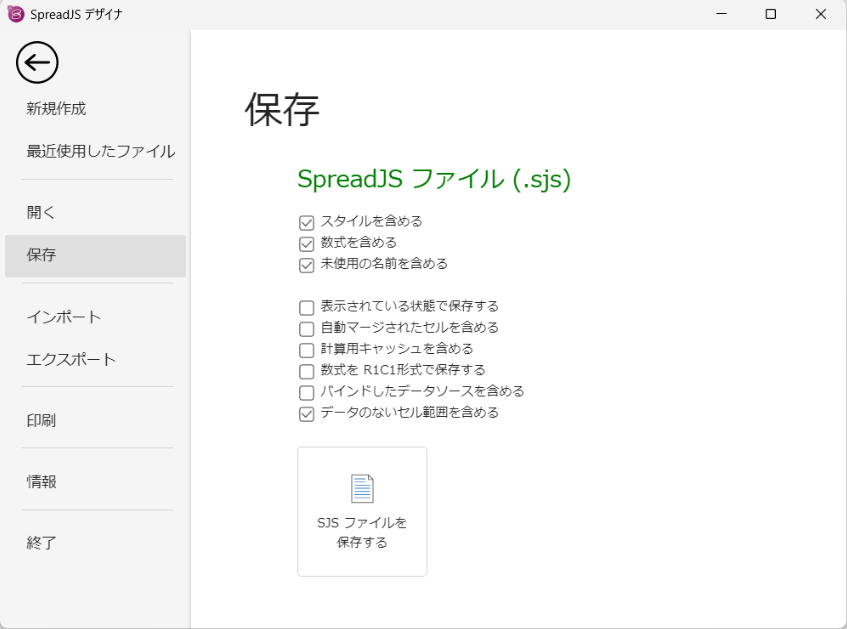The height and width of the screenshot is (629, 847).
Task: Click SJS ファイルを保存する button text
Action: tap(362, 532)
